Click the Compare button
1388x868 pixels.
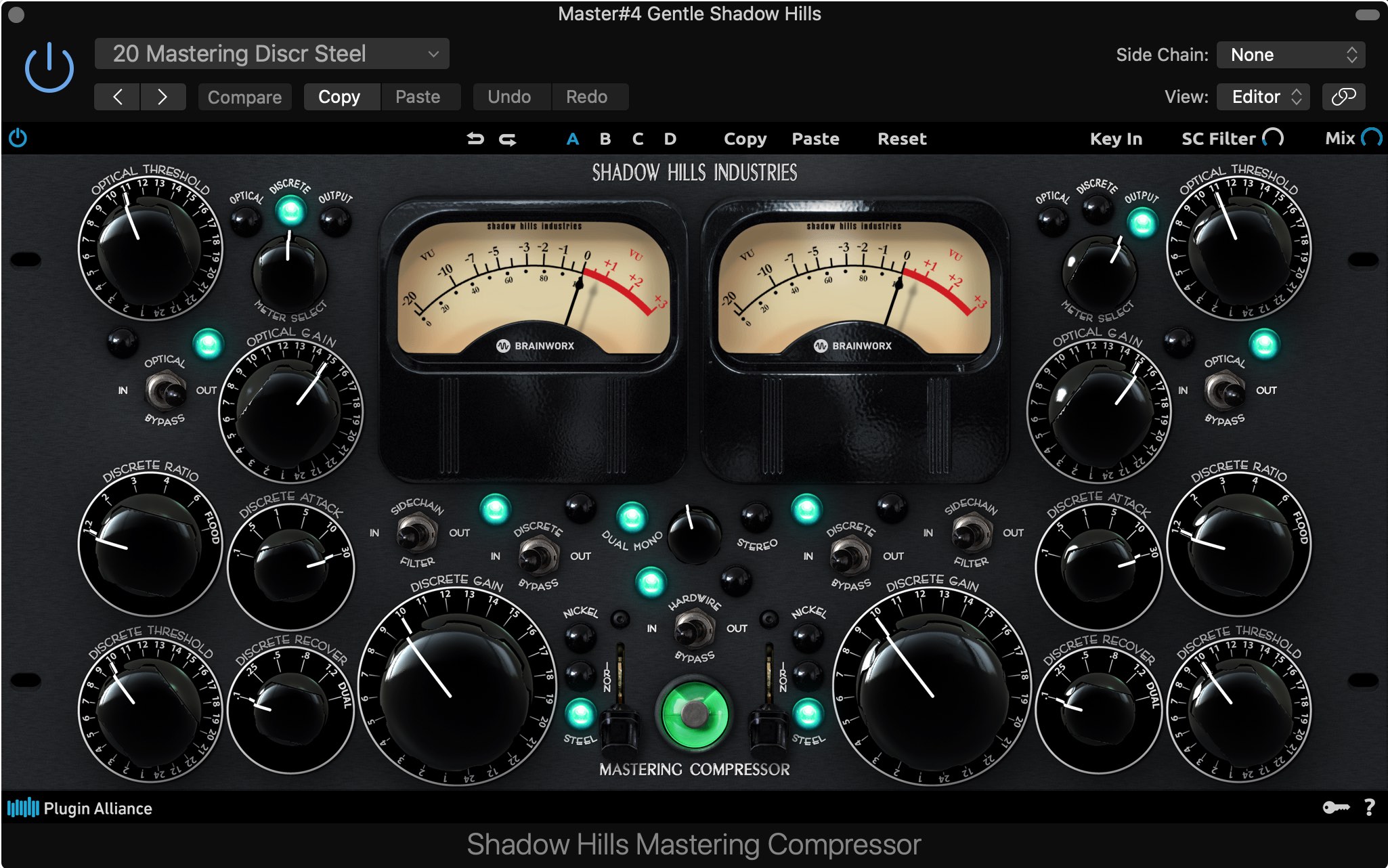[x=244, y=96]
